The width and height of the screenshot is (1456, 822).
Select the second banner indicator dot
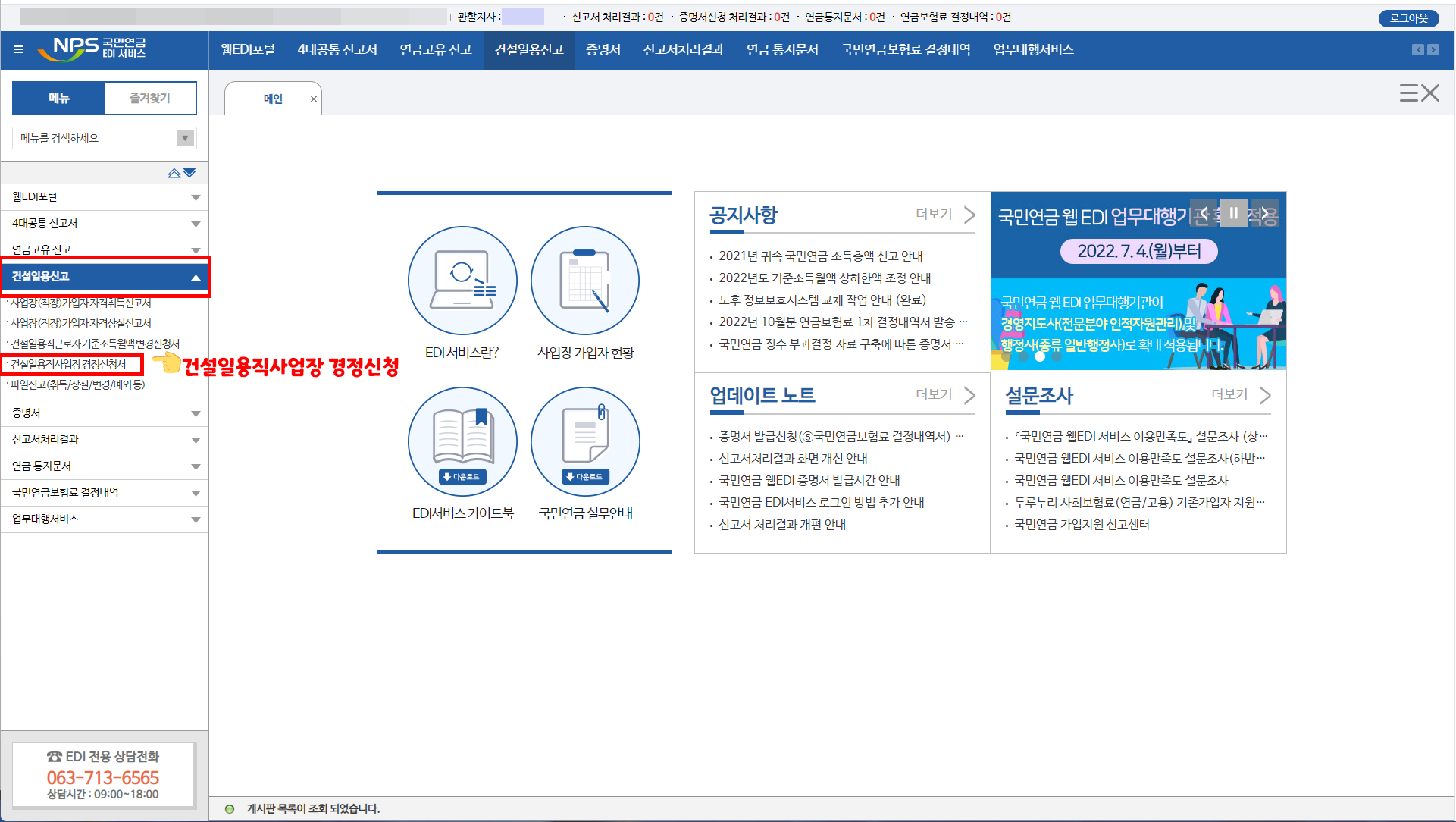pos(1023,356)
